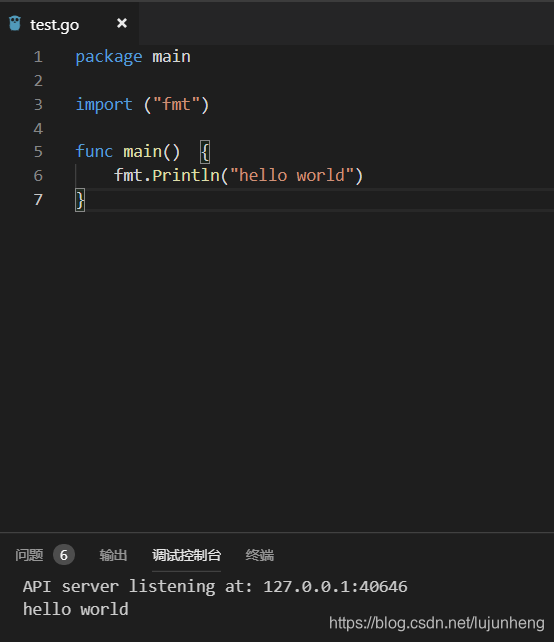Click the opening brace on line 5

coord(205,152)
